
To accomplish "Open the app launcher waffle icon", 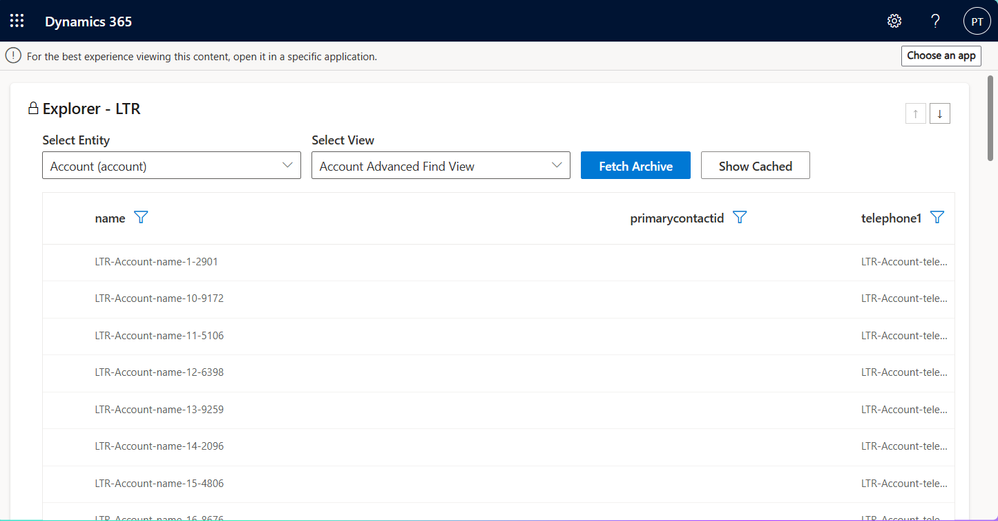I will (17, 21).
